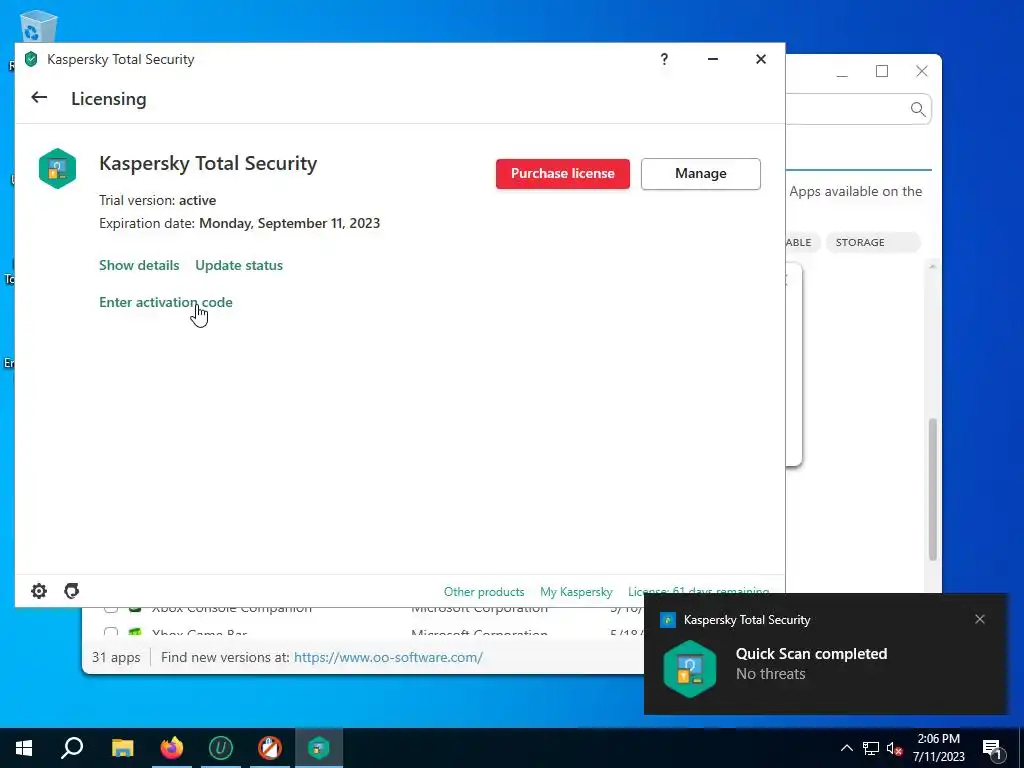Open Action Center notifications icon
Viewport: 1024px width, 768px height.
click(993, 749)
